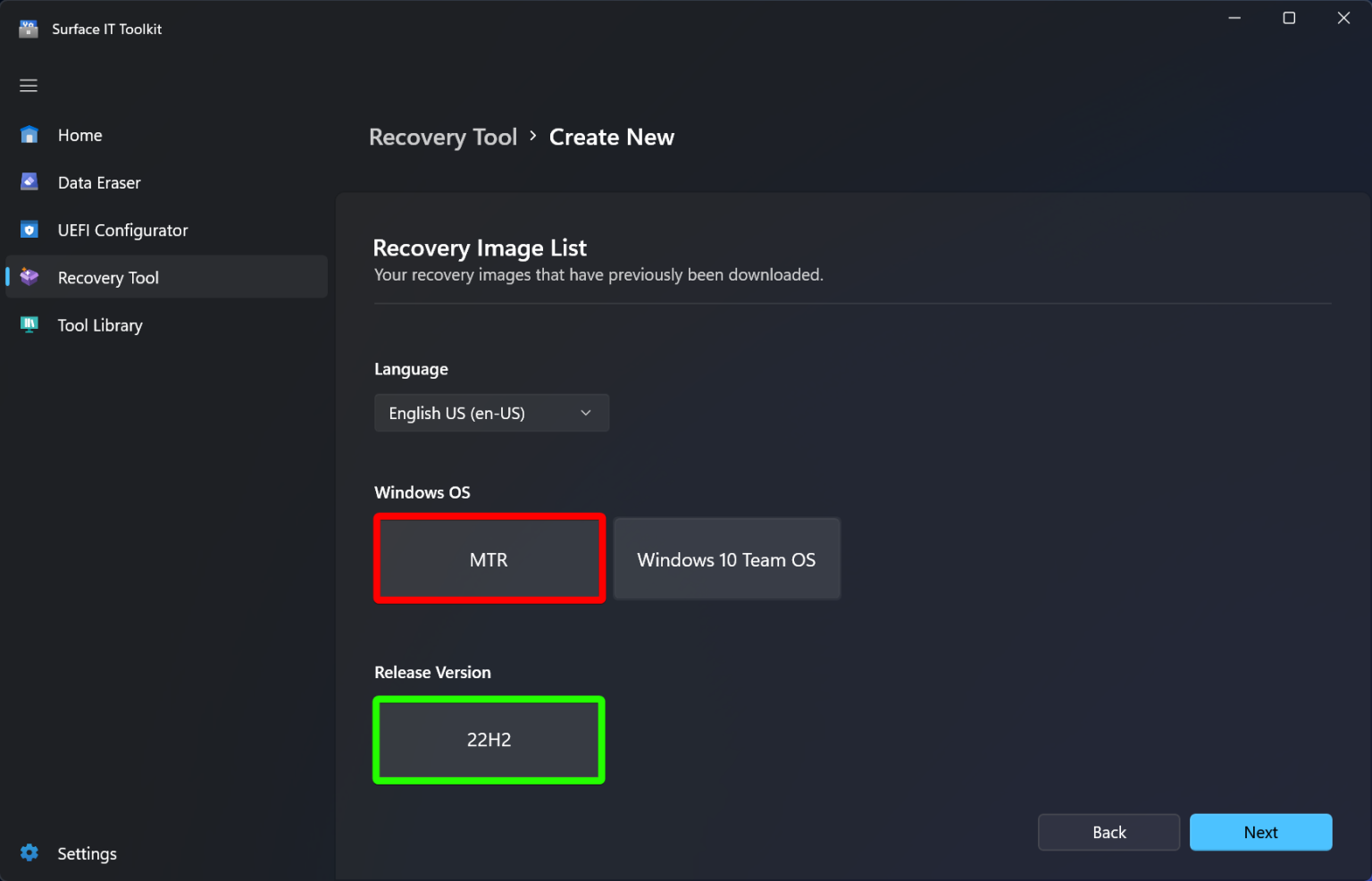The height and width of the screenshot is (881, 1372).
Task: Navigate to the UEFI Configurator page
Action: [x=122, y=230]
